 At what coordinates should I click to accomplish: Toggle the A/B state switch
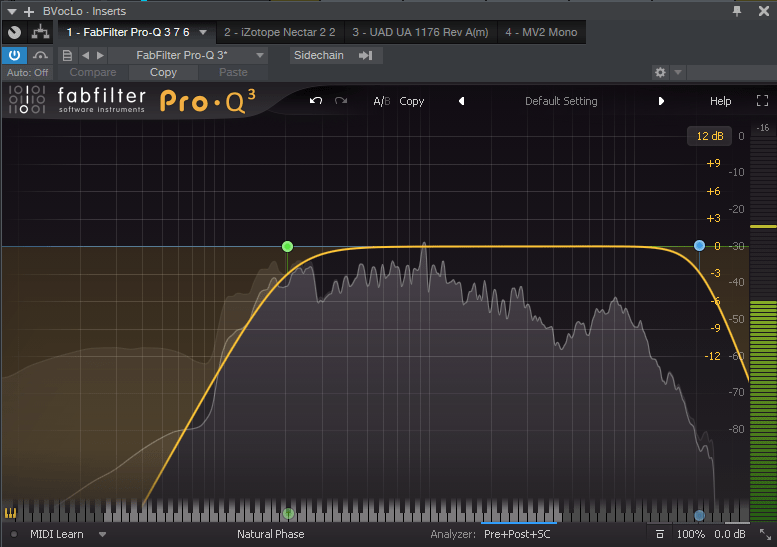[381, 101]
